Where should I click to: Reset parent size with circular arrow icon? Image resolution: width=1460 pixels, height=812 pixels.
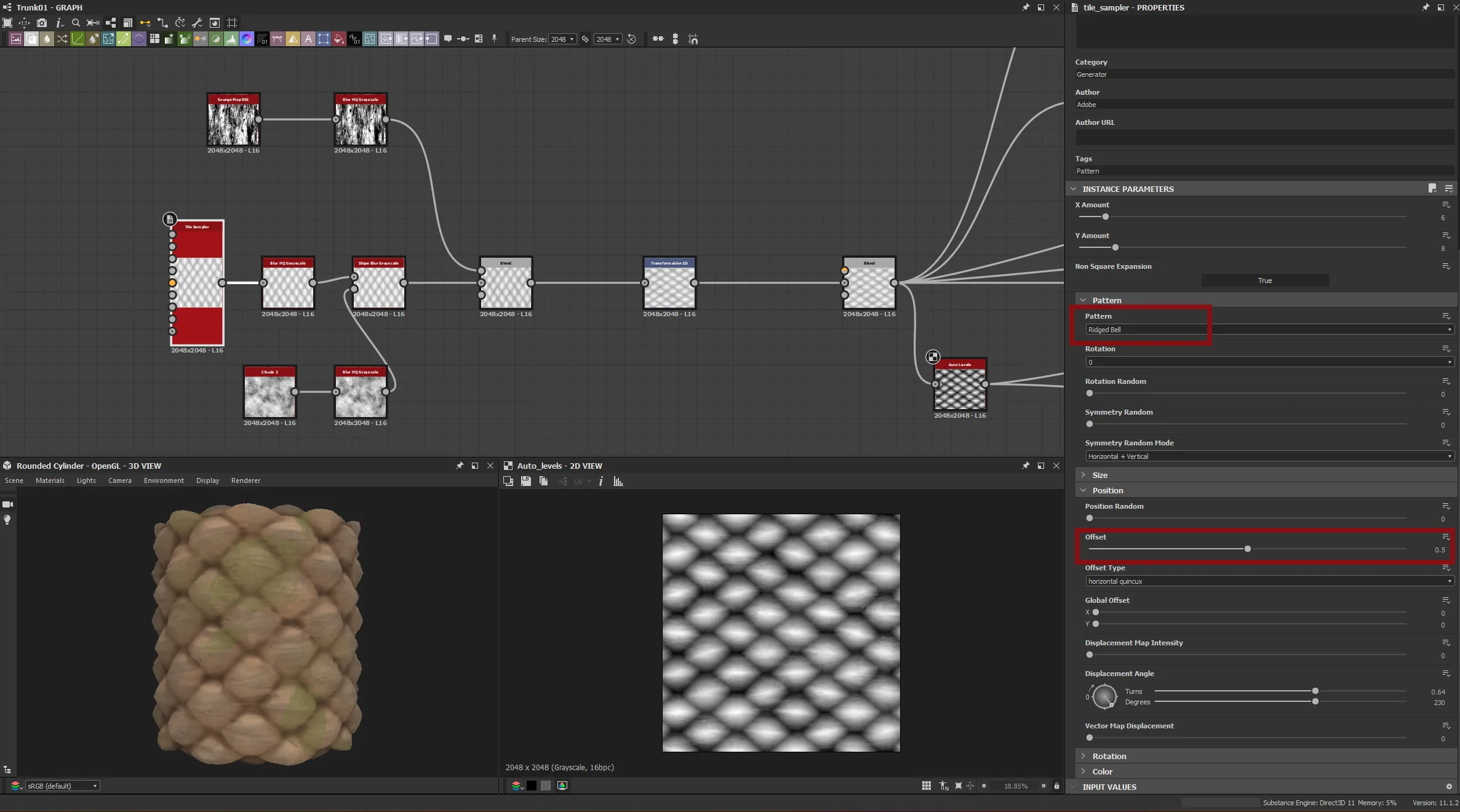(x=631, y=39)
